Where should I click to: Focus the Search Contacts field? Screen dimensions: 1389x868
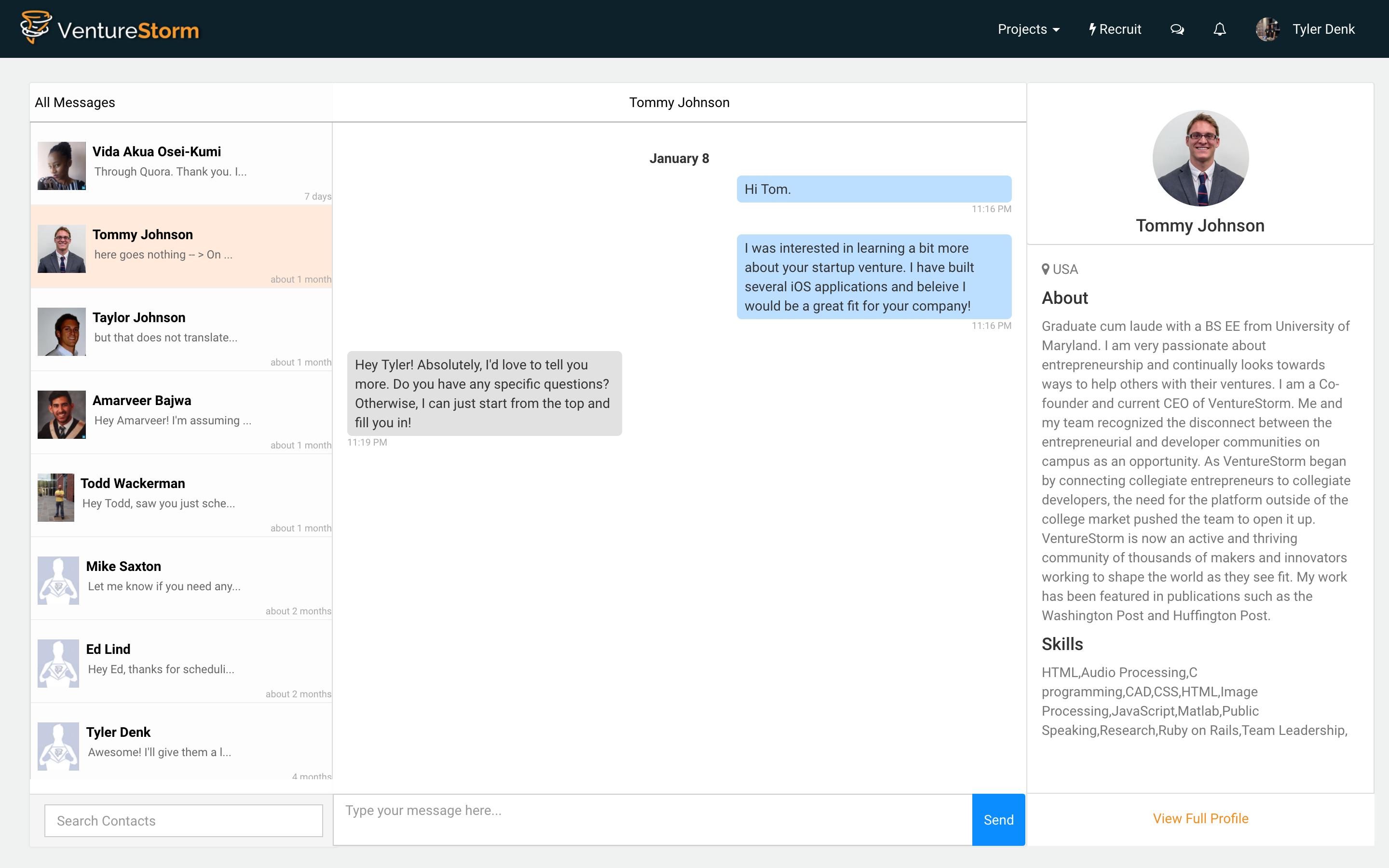[183, 820]
